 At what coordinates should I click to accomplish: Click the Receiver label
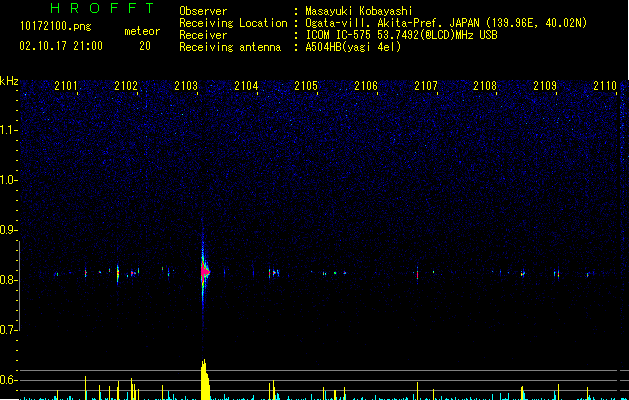203,35
